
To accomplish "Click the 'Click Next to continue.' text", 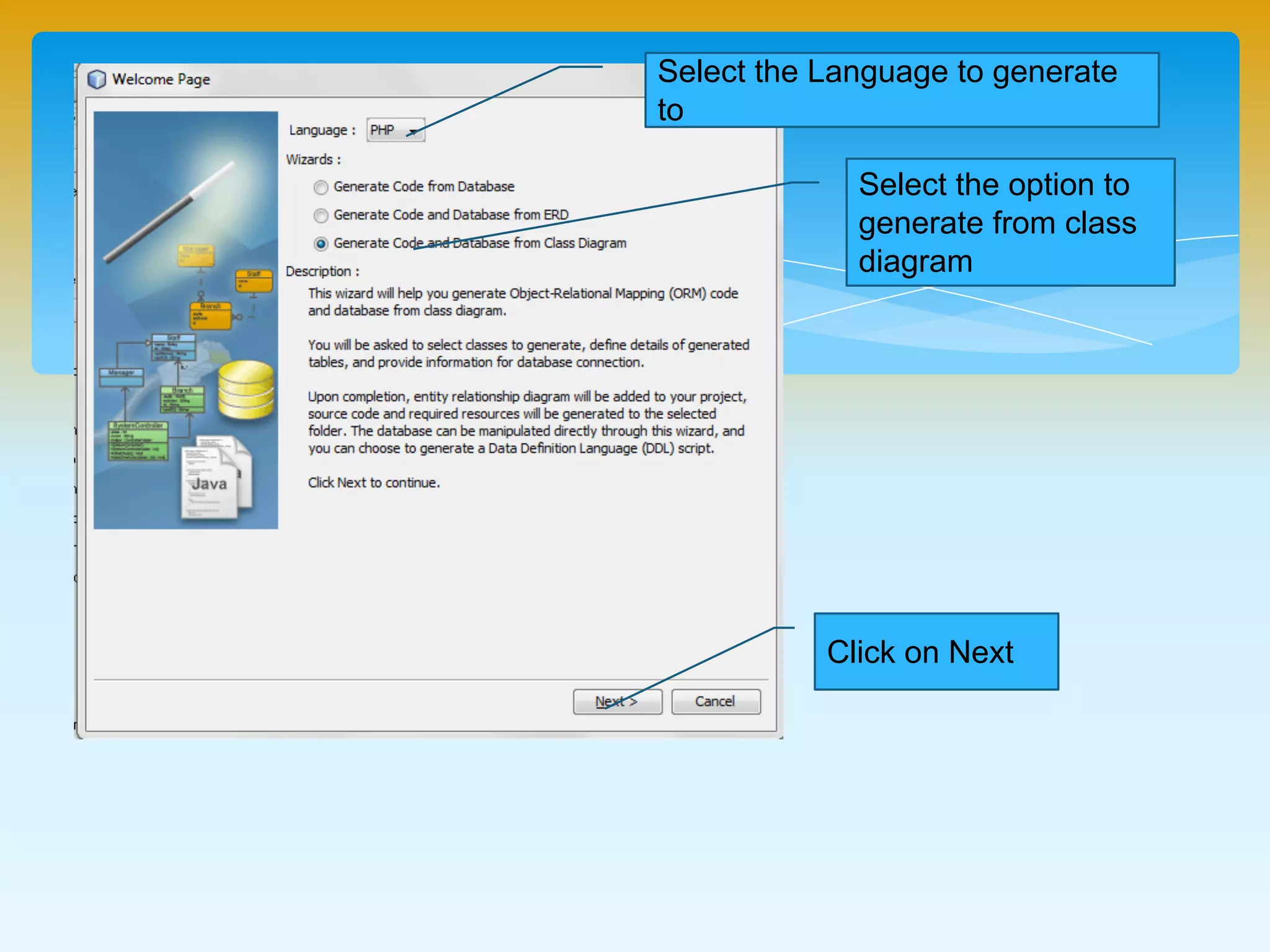I will coord(374,482).
